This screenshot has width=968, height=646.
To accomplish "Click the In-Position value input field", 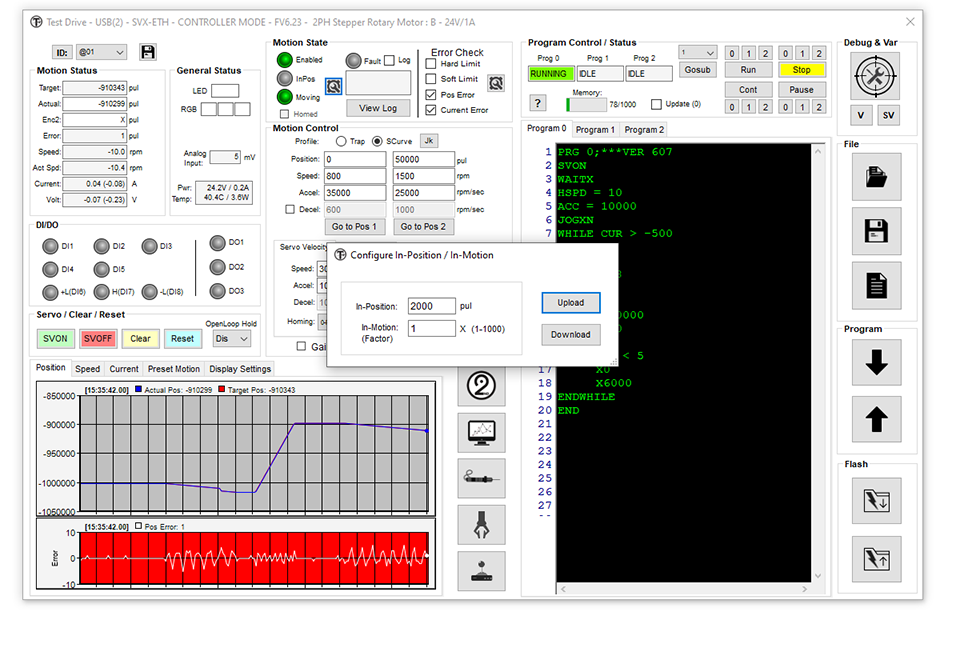I will coord(432,306).
